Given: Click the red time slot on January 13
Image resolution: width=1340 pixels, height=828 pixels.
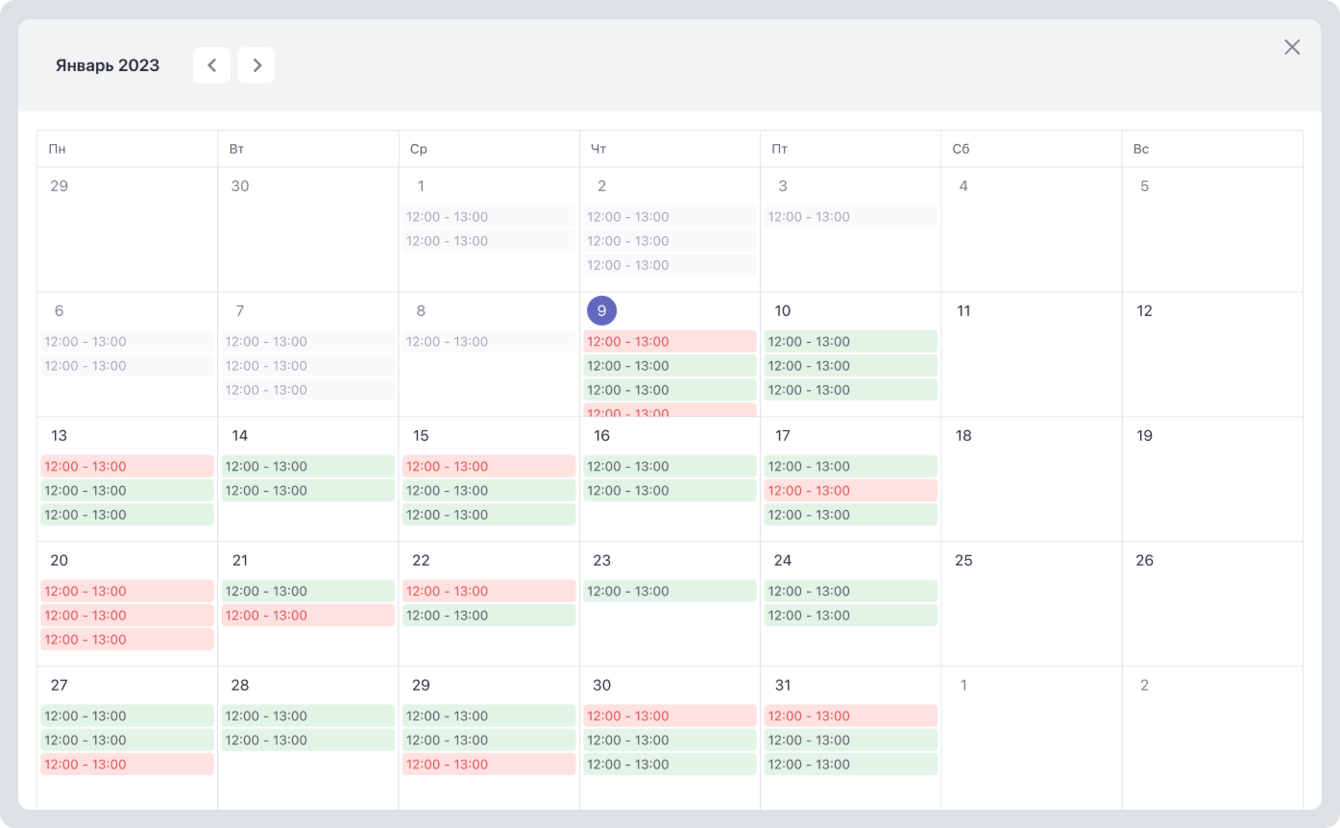Looking at the screenshot, I should click(127, 467).
